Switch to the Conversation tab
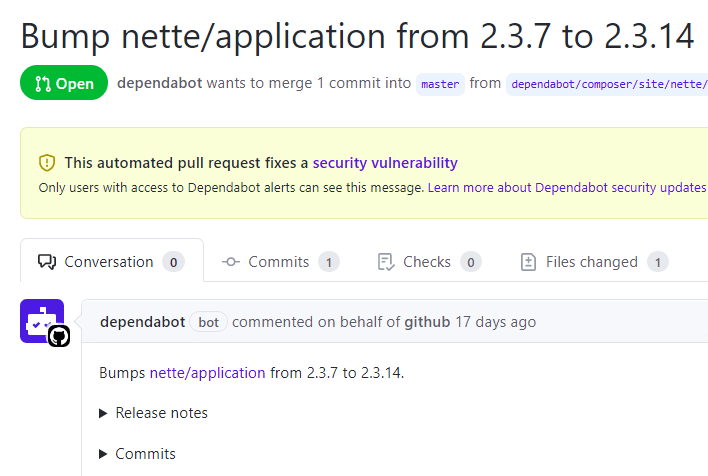 point(110,262)
